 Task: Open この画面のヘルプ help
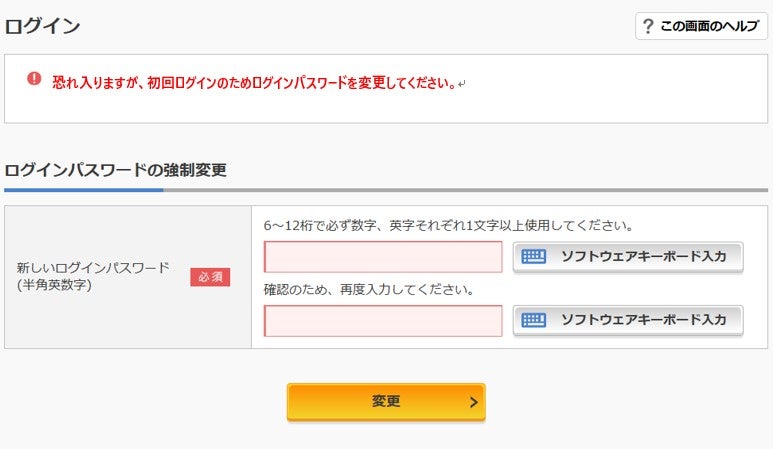tap(701, 27)
